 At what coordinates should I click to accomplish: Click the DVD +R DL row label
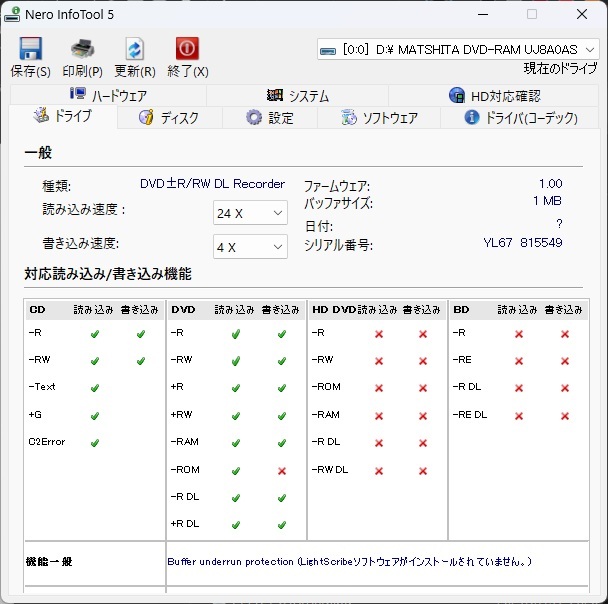[185, 524]
